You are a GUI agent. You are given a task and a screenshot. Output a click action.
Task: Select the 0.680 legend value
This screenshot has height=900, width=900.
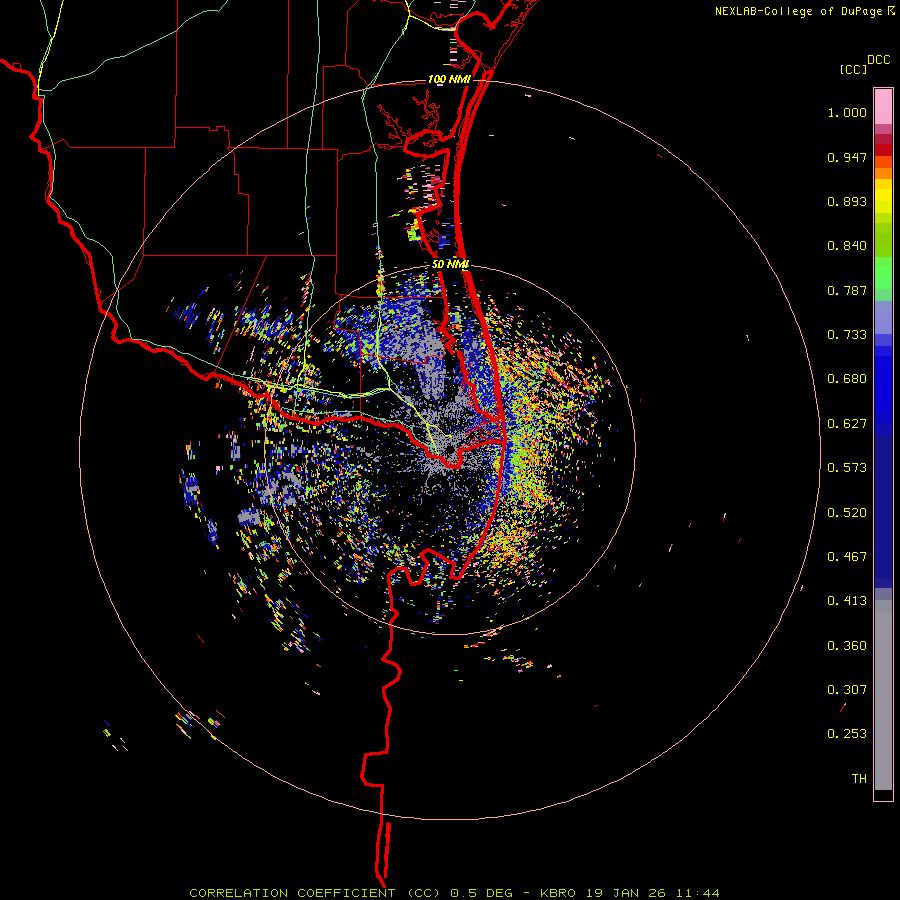click(x=847, y=379)
